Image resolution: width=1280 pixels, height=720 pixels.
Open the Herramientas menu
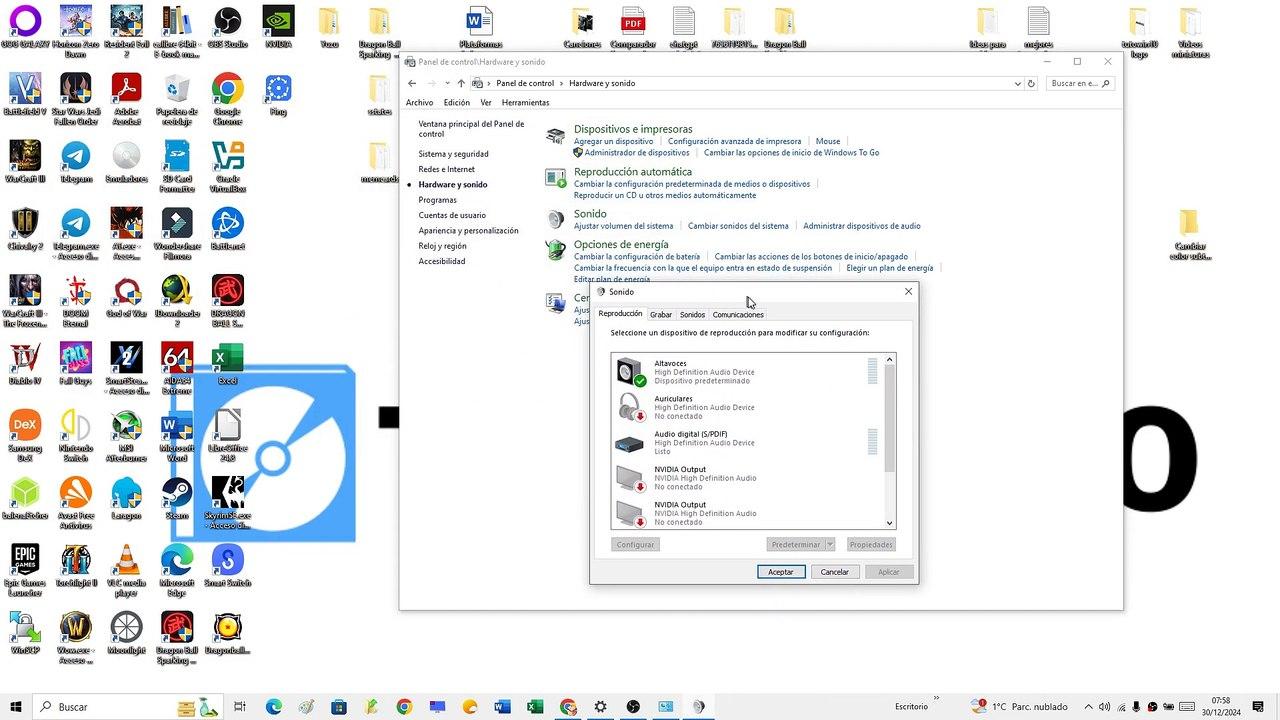point(525,102)
